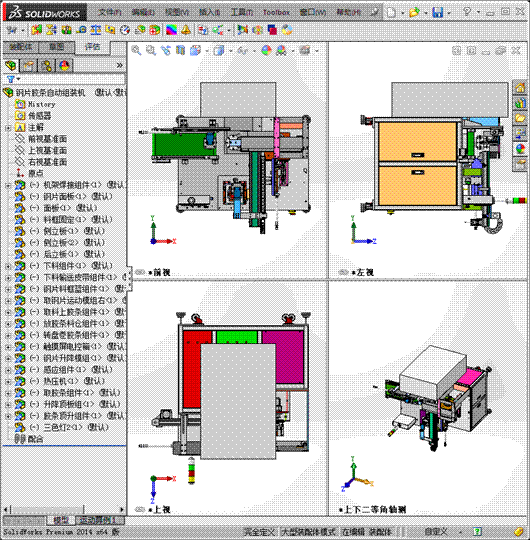The height and width of the screenshot is (540, 530).
Task: Select the 钢片面板<1> component
Action: 71,196
